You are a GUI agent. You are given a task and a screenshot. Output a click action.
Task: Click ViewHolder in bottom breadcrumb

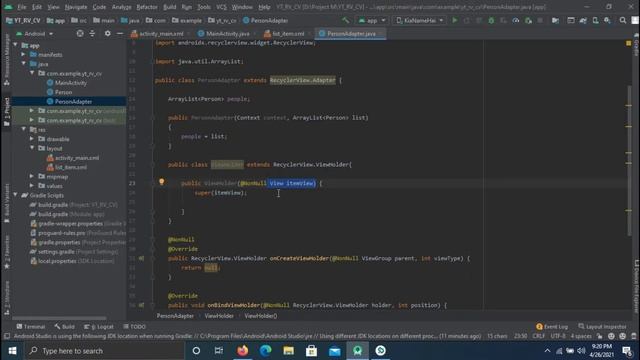click(x=219, y=316)
